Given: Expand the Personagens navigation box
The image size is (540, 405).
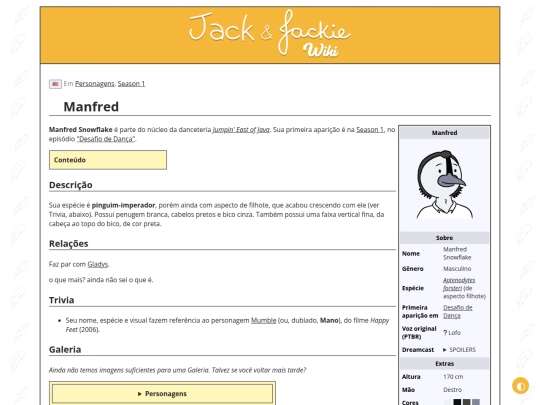Looking at the screenshot, I should tap(162, 394).
